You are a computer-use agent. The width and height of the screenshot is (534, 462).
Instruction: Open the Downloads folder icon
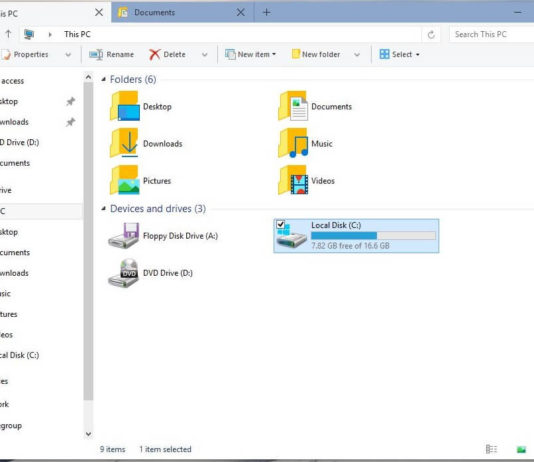[125, 143]
